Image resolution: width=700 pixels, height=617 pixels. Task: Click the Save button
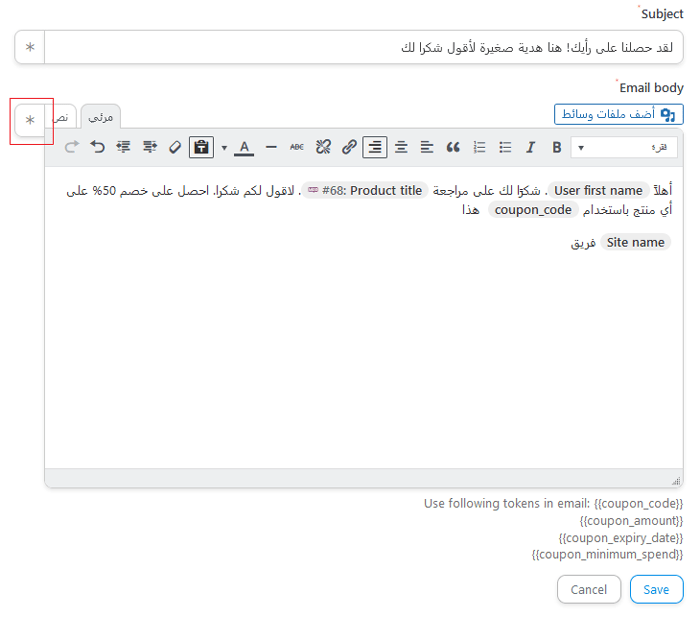pyautogui.click(x=657, y=589)
